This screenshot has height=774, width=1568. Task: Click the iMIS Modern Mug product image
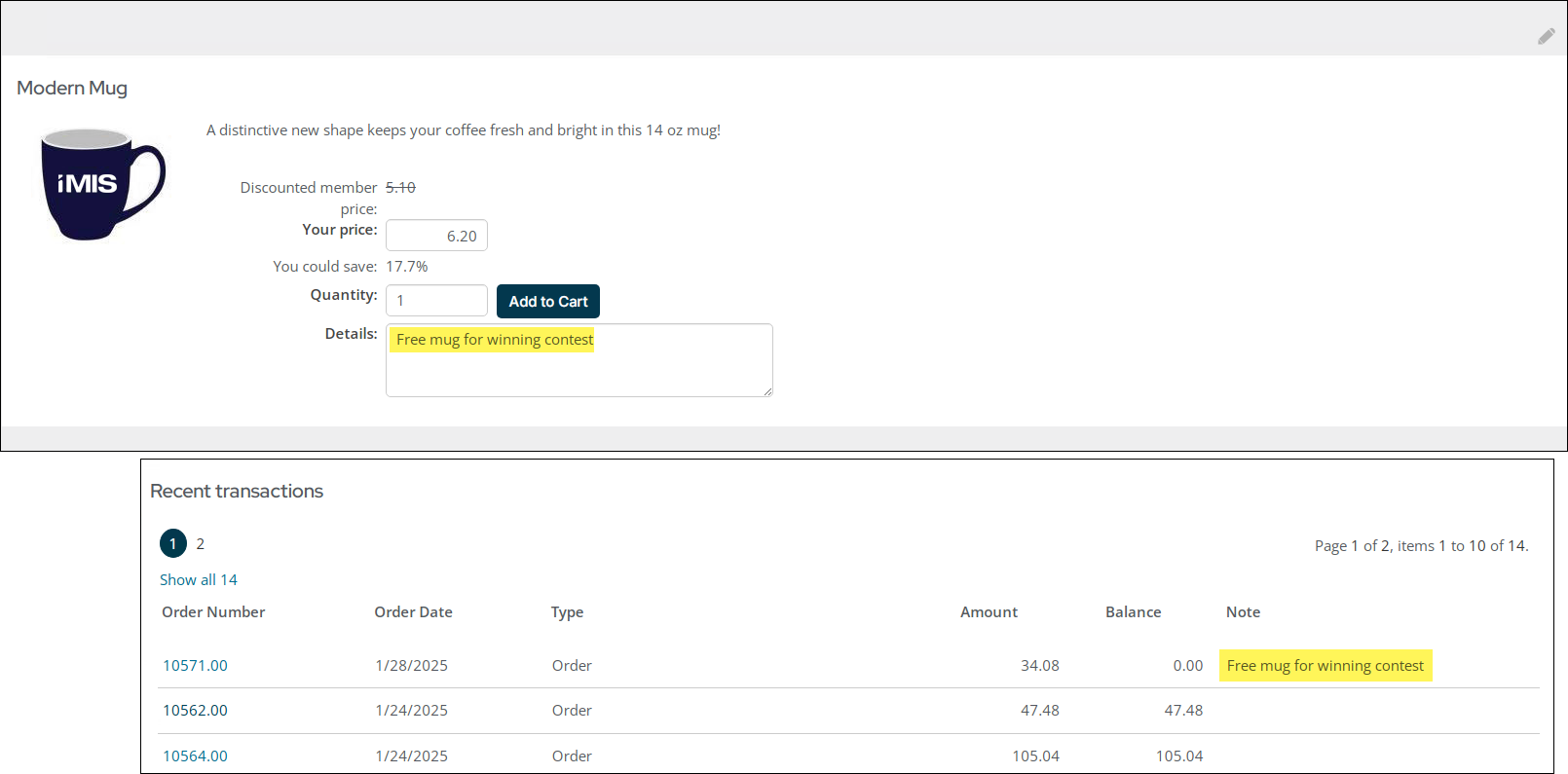tap(103, 184)
